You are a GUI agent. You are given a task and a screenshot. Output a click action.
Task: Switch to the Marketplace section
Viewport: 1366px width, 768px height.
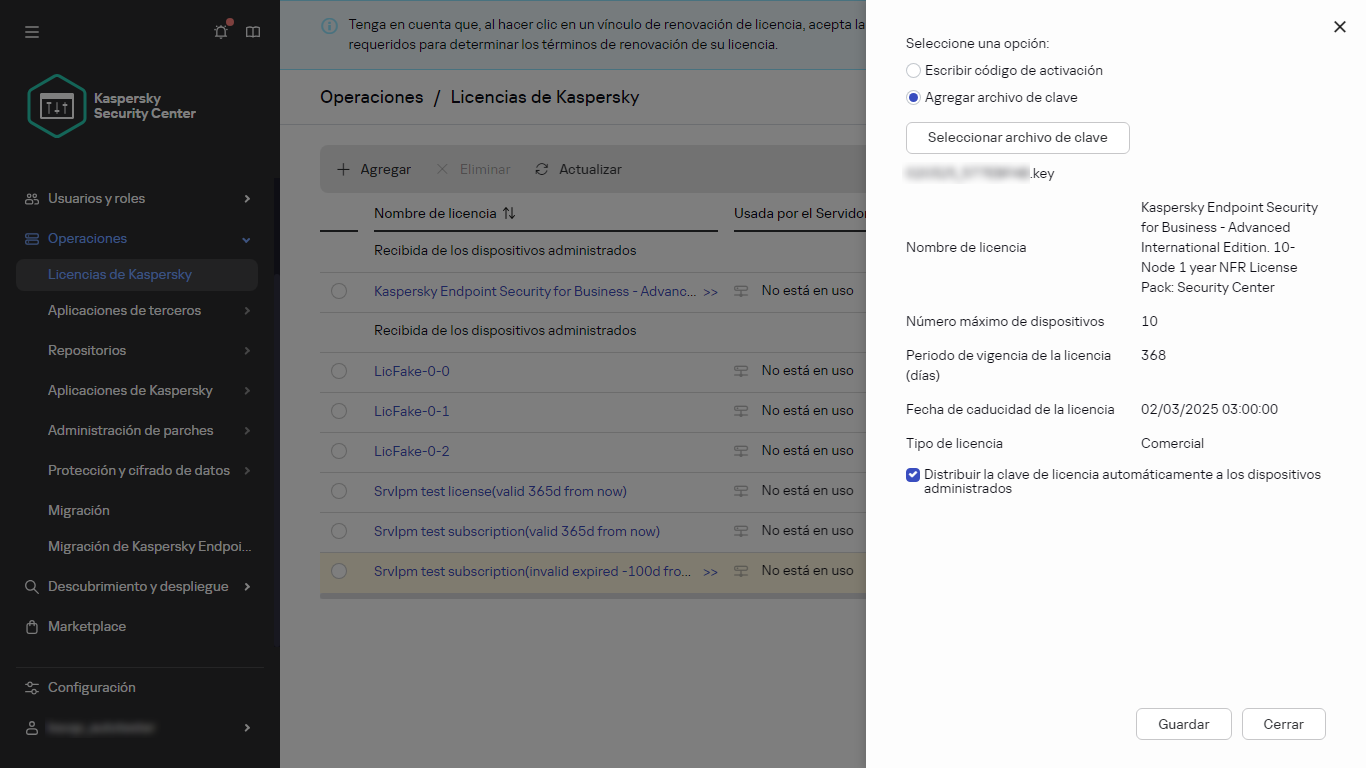tap(87, 626)
